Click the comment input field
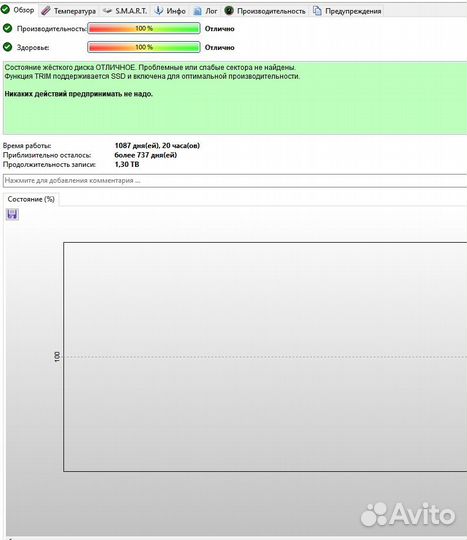Viewport: 467px width, 540px height. [x=235, y=180]
